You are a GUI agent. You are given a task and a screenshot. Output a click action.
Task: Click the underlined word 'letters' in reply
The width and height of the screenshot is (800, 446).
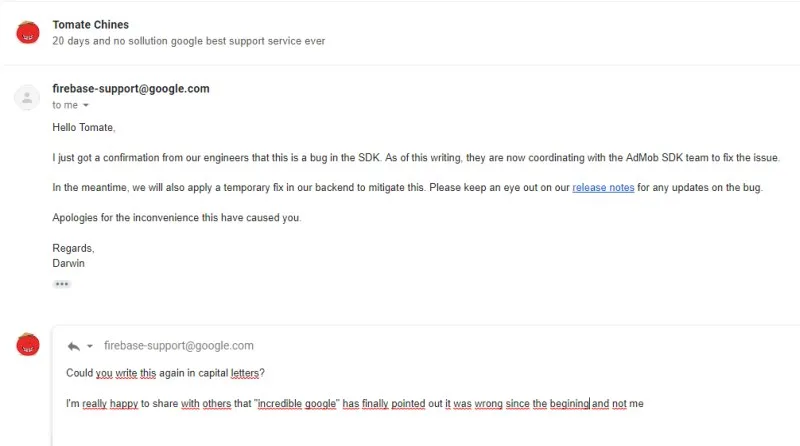coord(254,374)
